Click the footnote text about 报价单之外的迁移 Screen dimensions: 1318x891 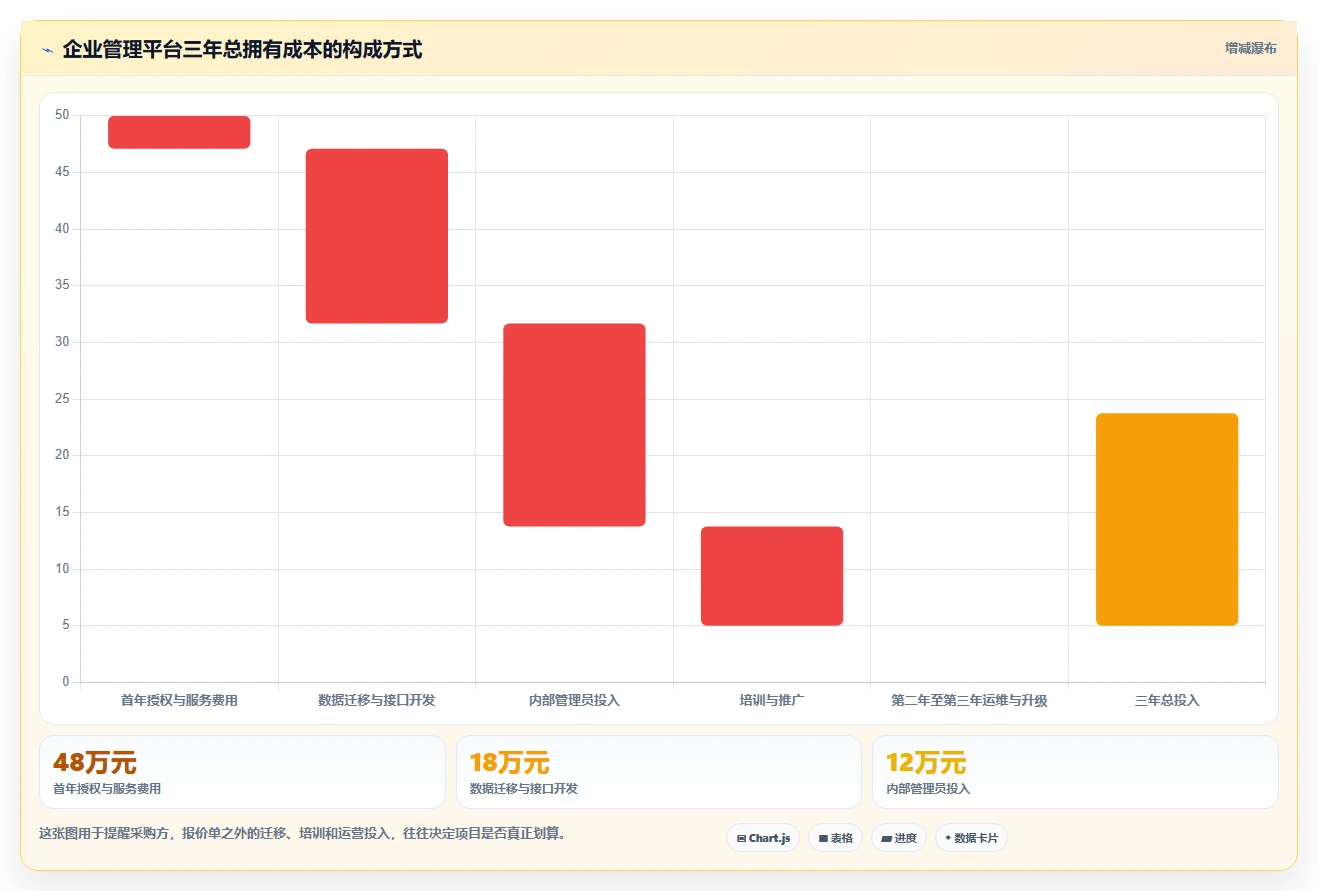point(302,833)
